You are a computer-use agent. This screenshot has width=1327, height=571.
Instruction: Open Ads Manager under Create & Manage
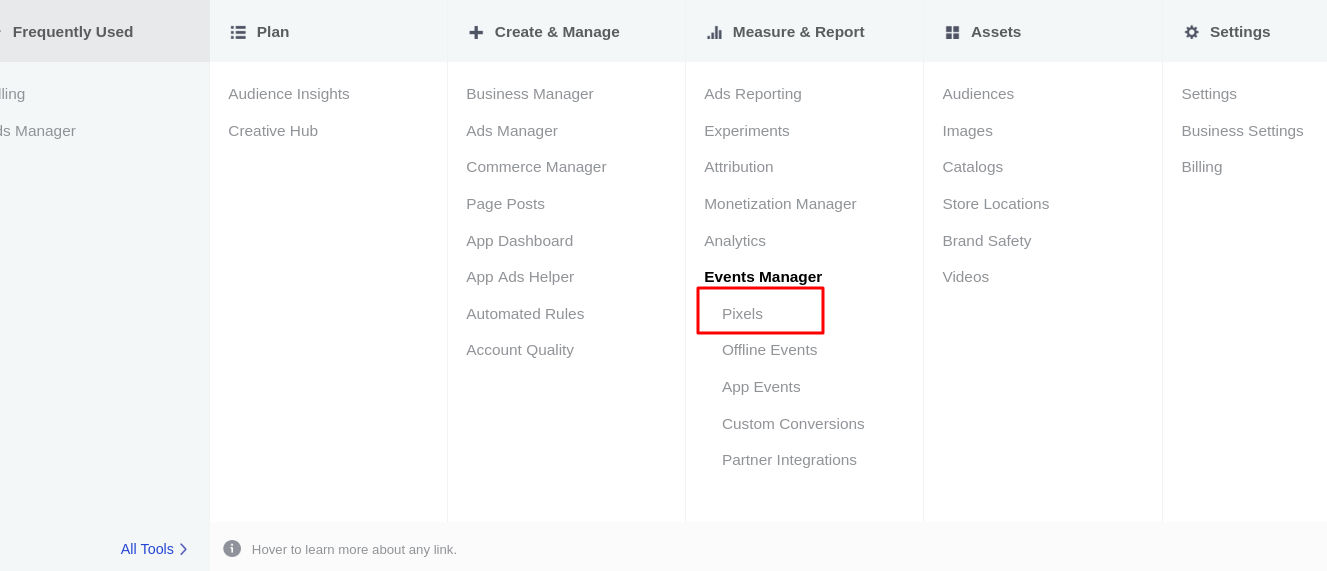click(x=512, y=131)
